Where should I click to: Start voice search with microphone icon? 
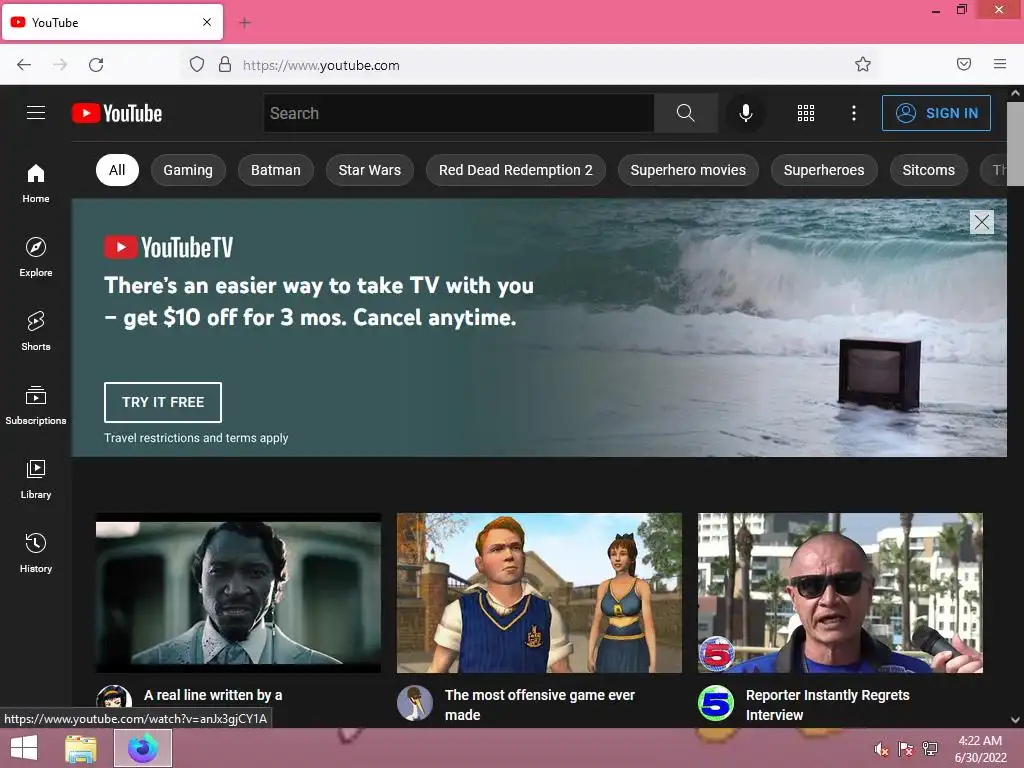coord(745,113)
